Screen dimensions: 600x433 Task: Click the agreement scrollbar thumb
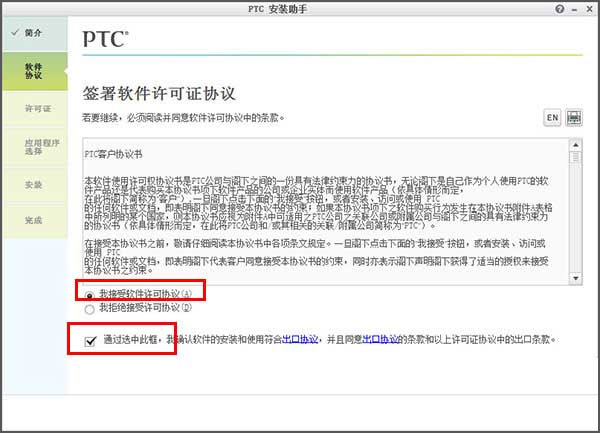pos(576,158)
